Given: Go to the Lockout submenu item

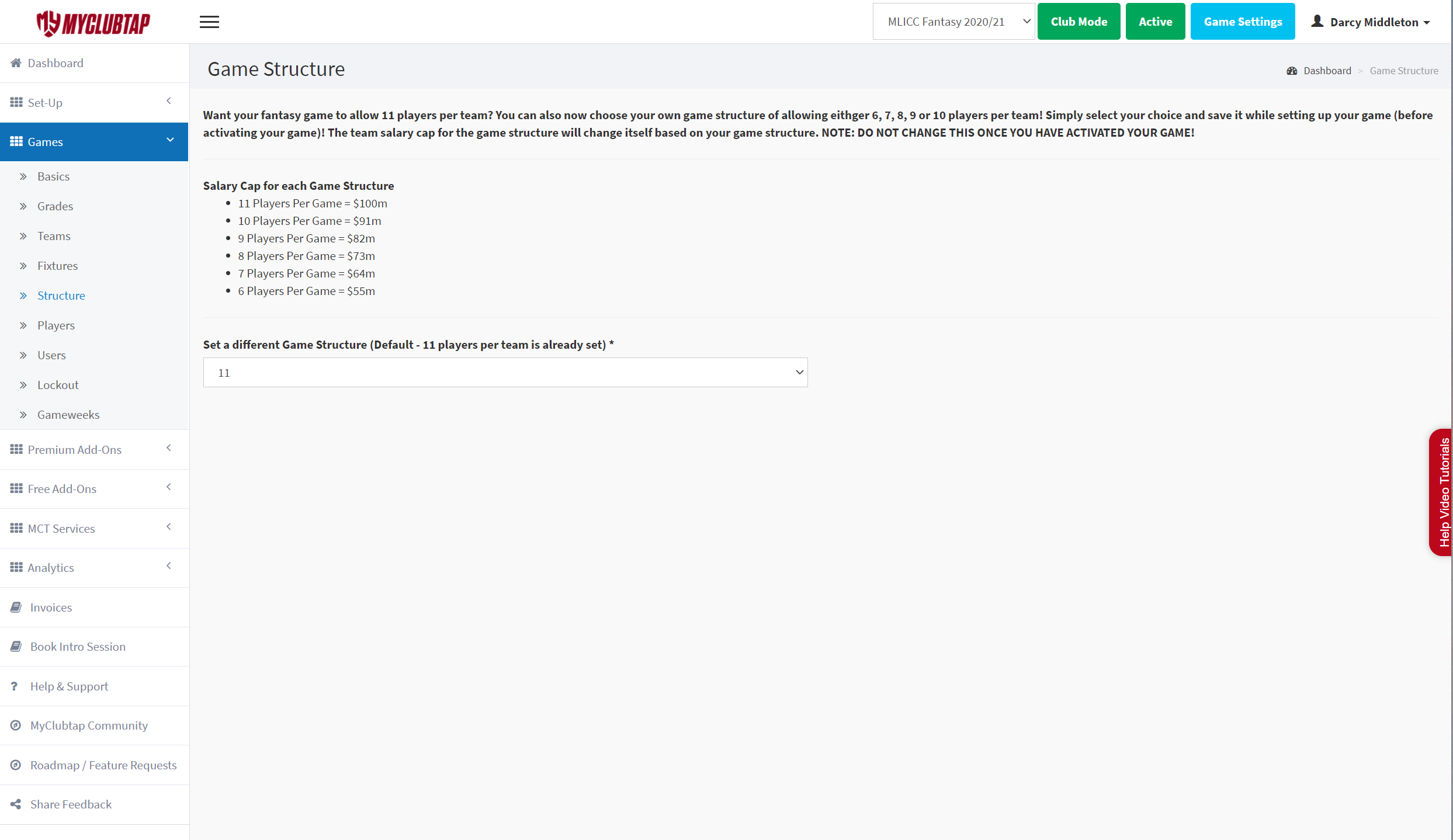Looking at the screenshot, I should pos(58,385).
